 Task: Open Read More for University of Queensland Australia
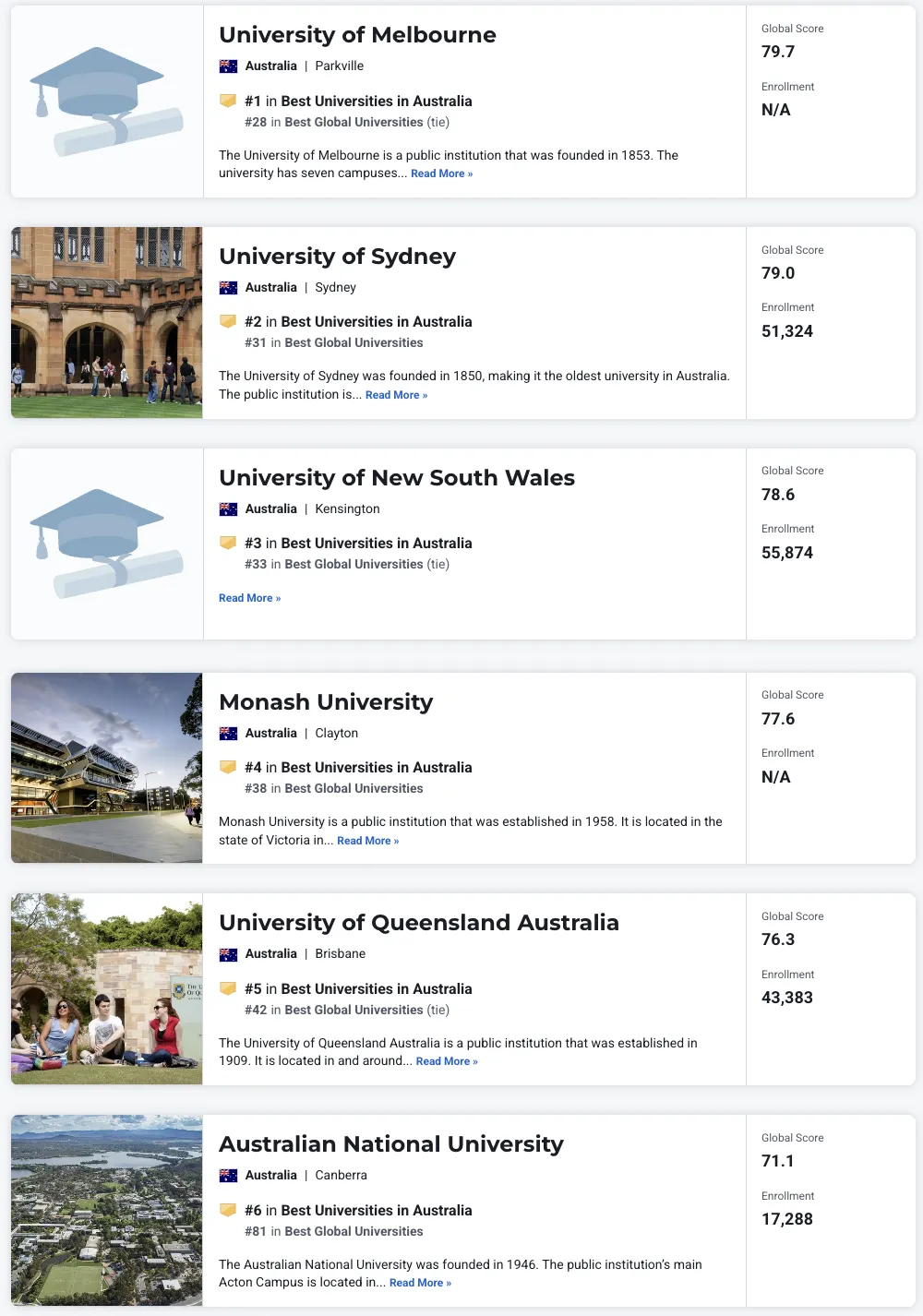pos(447,1061)
